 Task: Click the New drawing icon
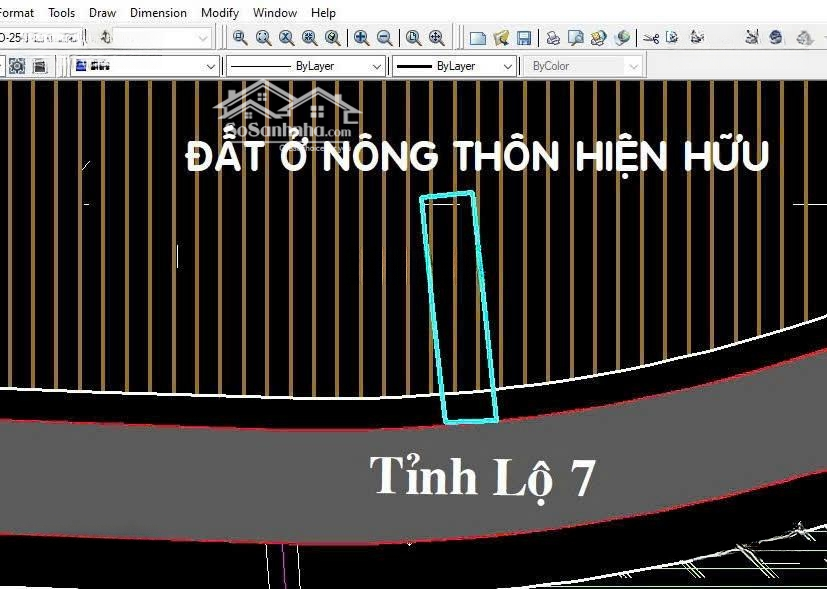point(478,38)
